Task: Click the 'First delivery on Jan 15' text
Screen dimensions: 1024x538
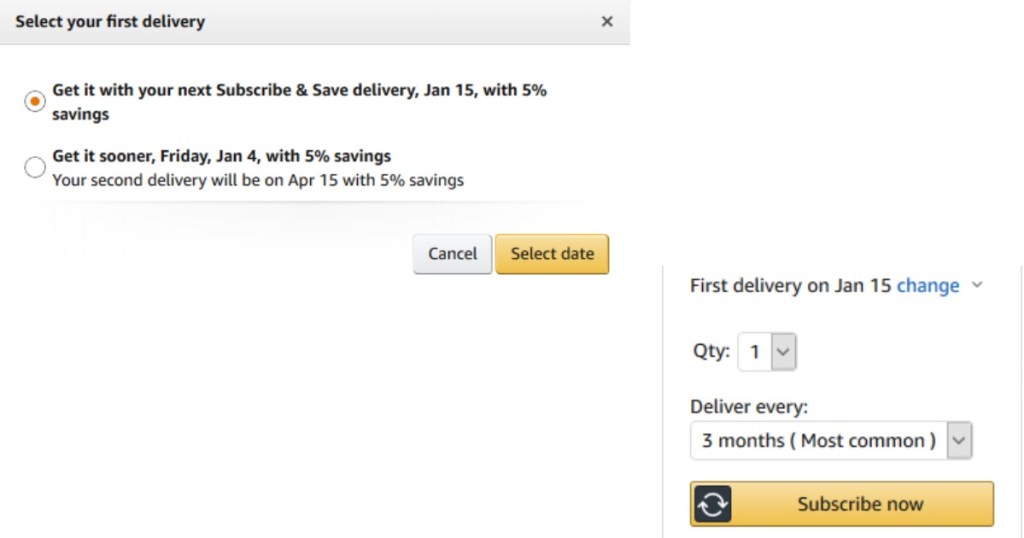Action: [x=790, y=286]
